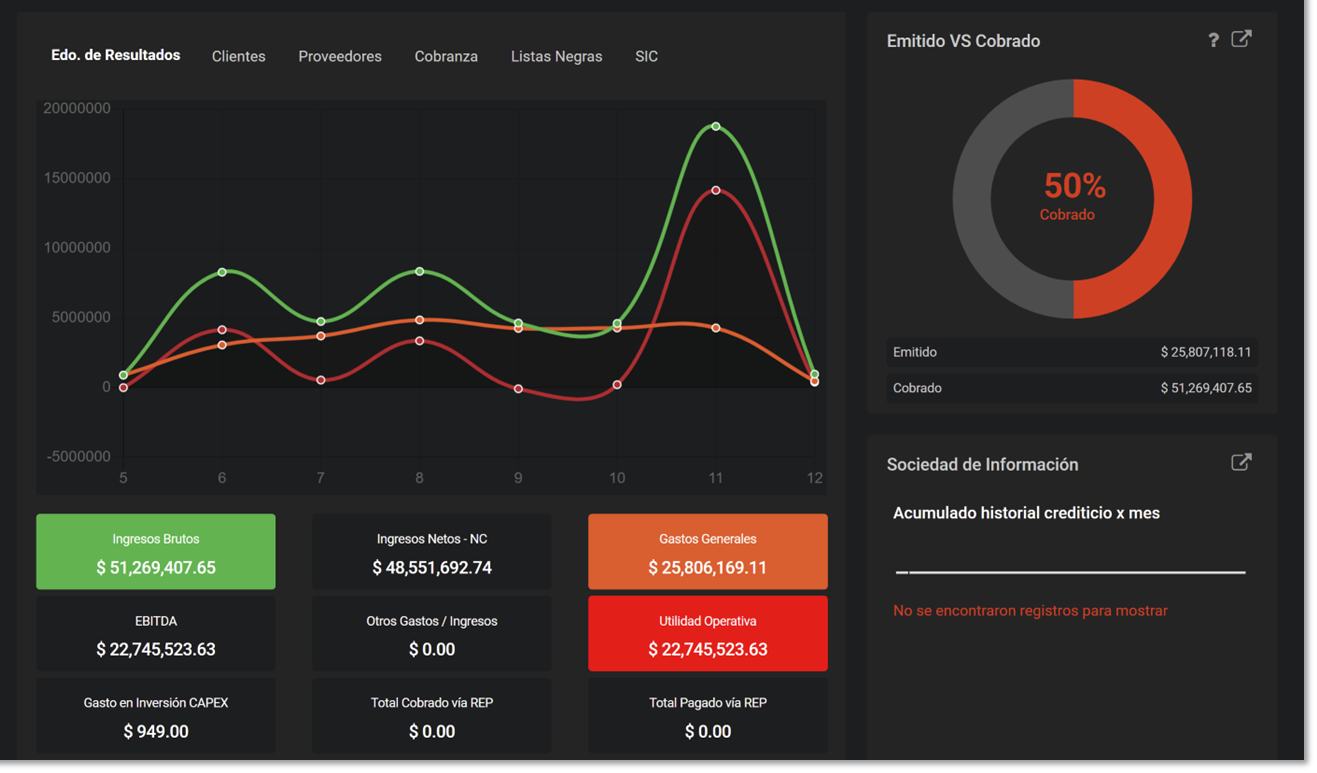Click the green Ingresos Brutos tile
Image resolution: width=1317 pixels, height=773 pixels.
click(x=155, y=551)
